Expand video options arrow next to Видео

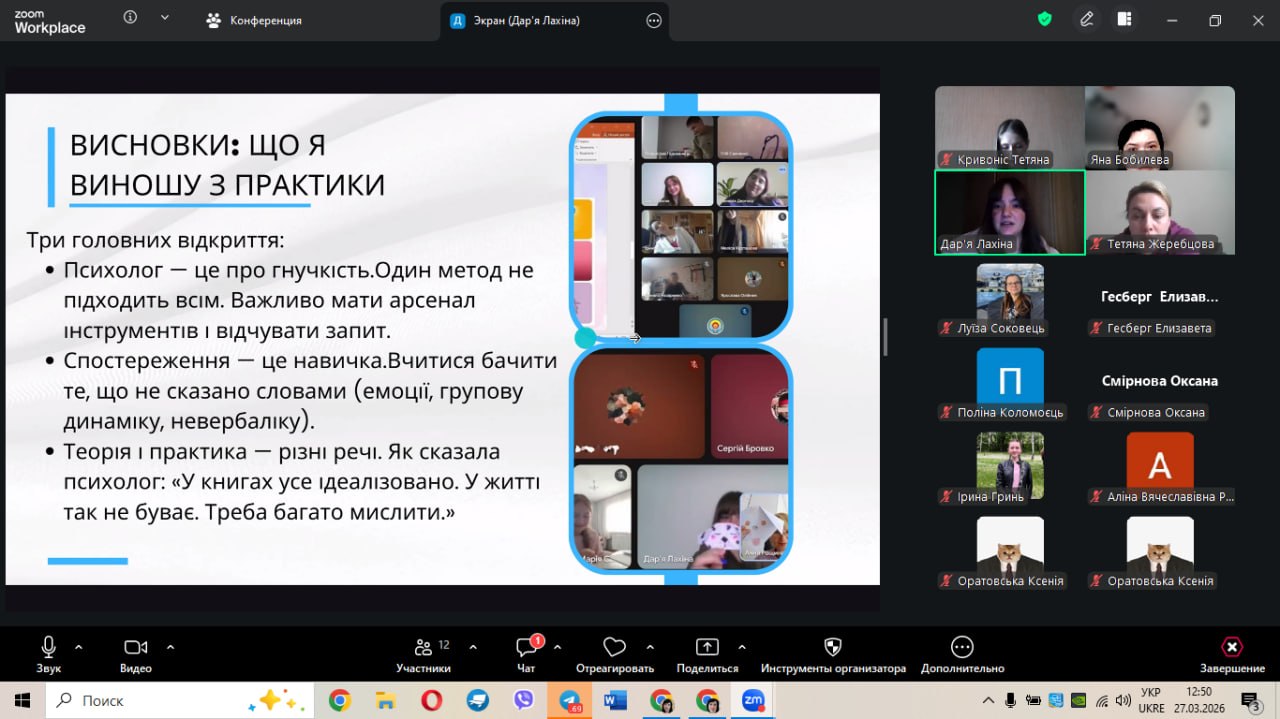[170, 647]
